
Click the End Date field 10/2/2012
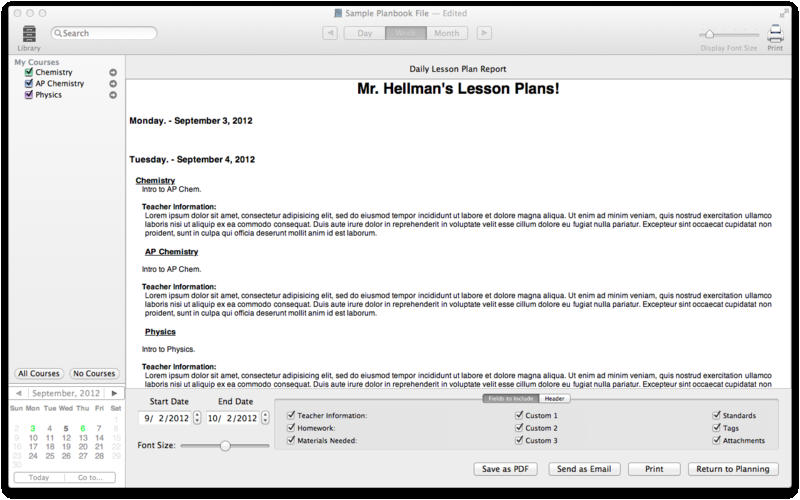(233, 418)
